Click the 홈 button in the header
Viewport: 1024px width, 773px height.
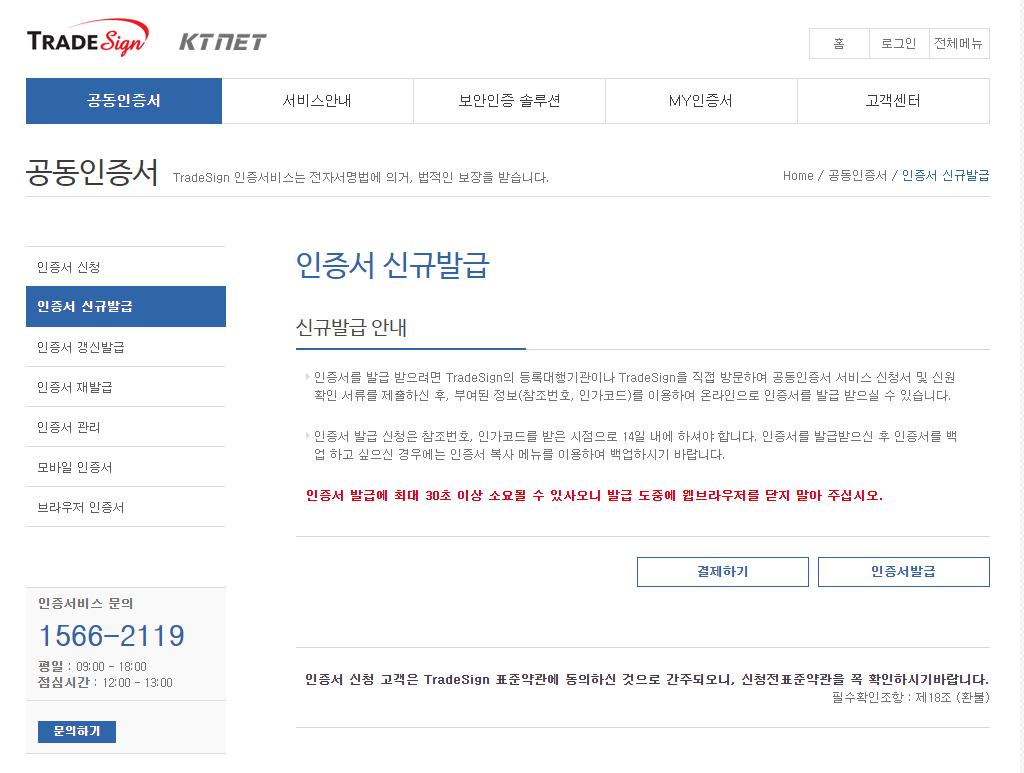(839, 44)
